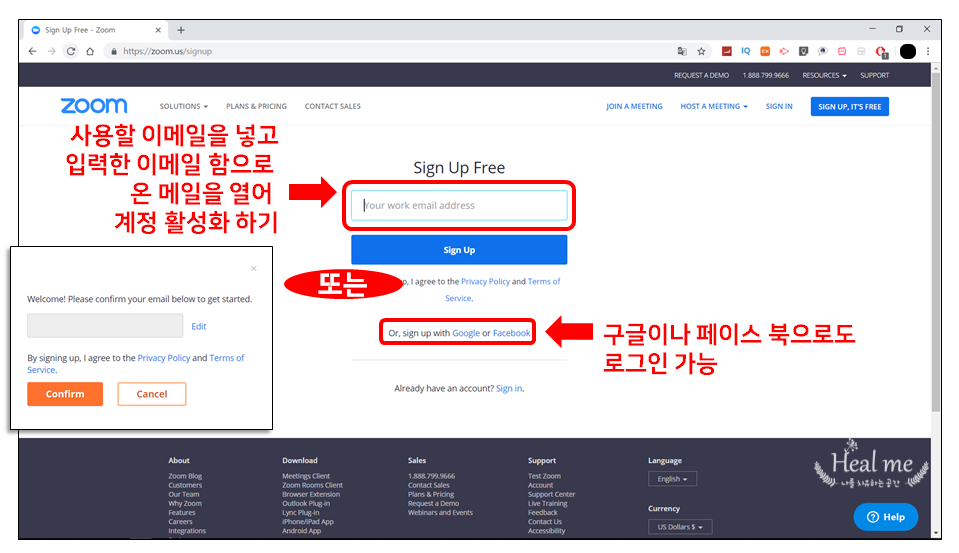
Task: Sign up with Google link
Action: coord(466,333)
